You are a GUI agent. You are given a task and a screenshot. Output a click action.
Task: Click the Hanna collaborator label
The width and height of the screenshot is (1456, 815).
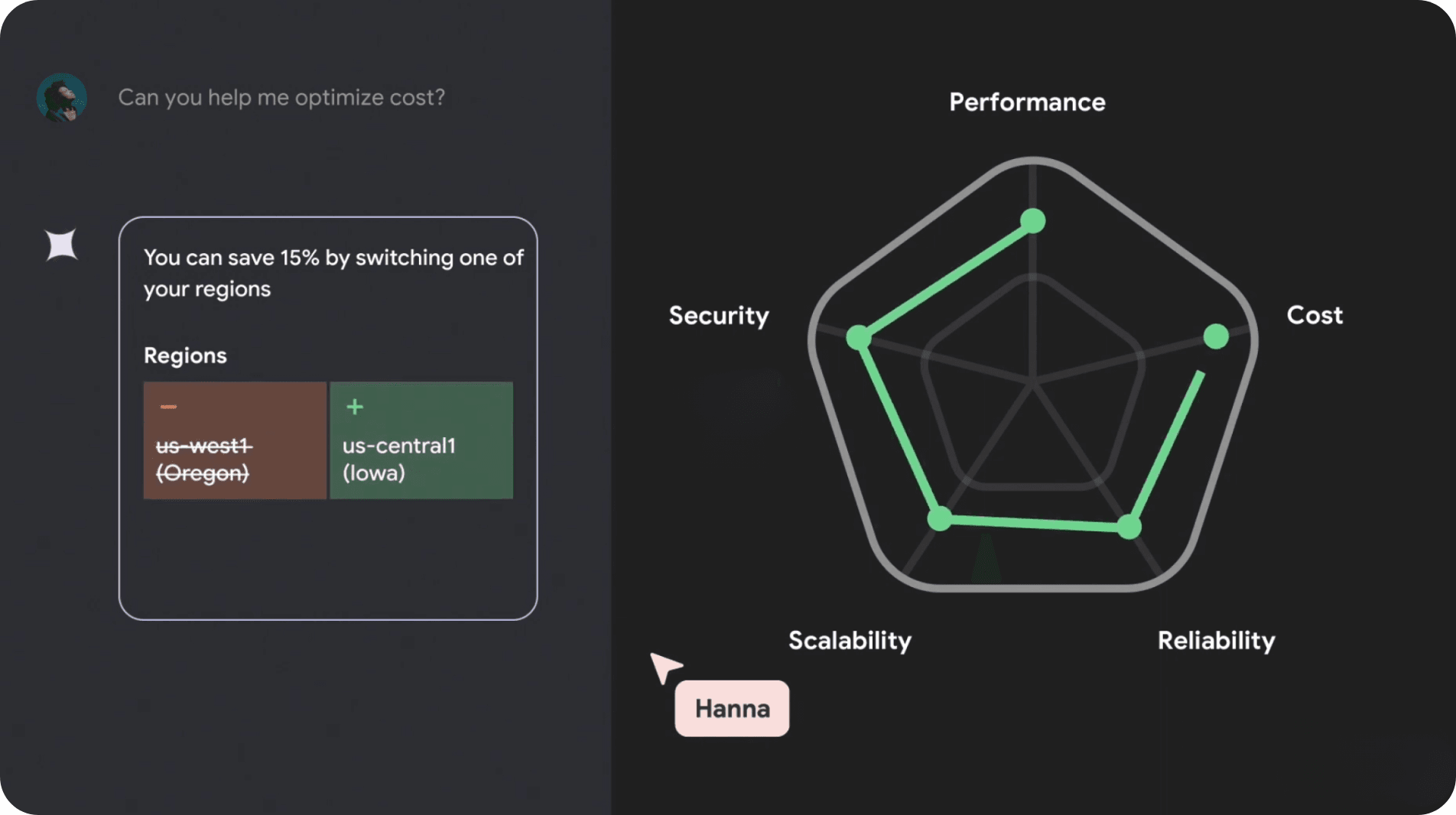point(732,709)
